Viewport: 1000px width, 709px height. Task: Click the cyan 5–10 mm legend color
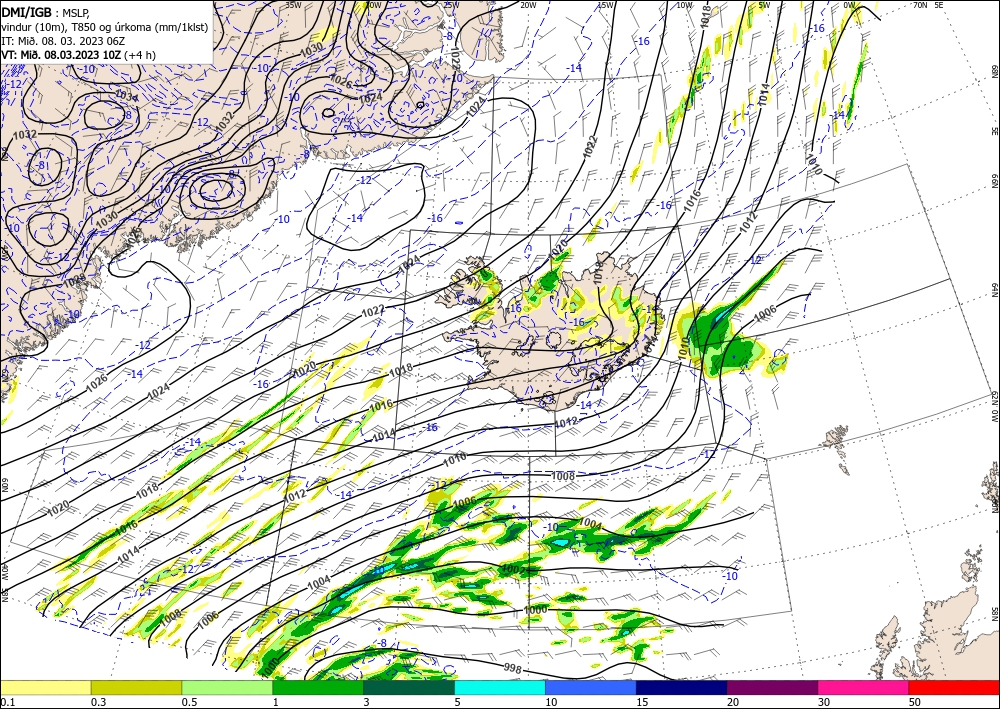click(500, 687)
